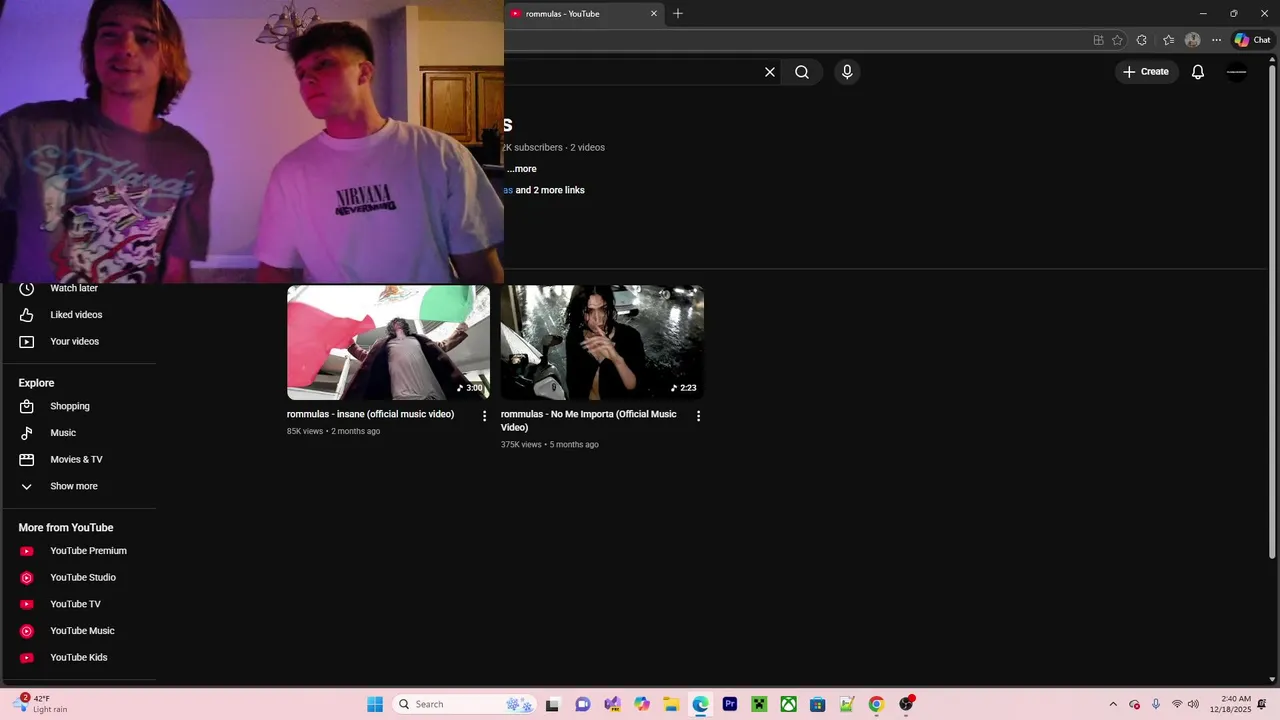Click the OneDrive sync tray icon
The image size is (1280, 720).
[1135, 704]
